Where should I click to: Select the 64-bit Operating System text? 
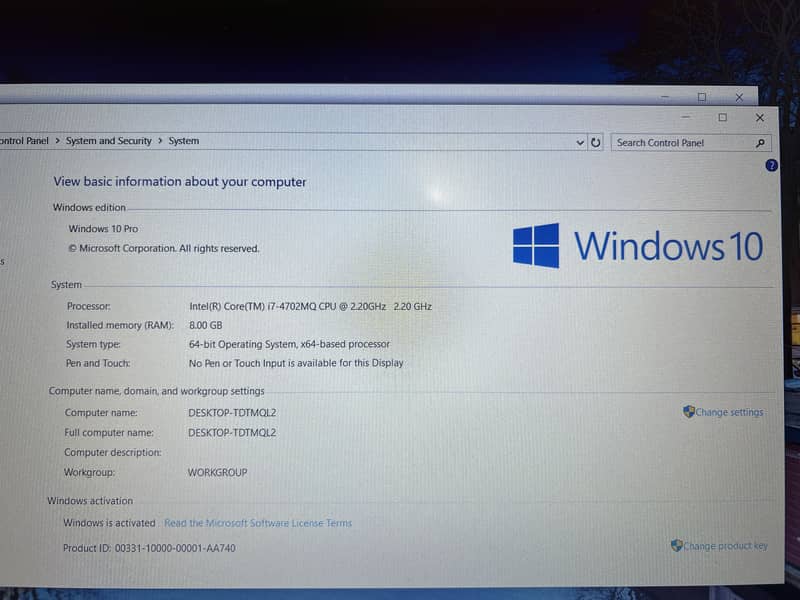pos(289,344)
